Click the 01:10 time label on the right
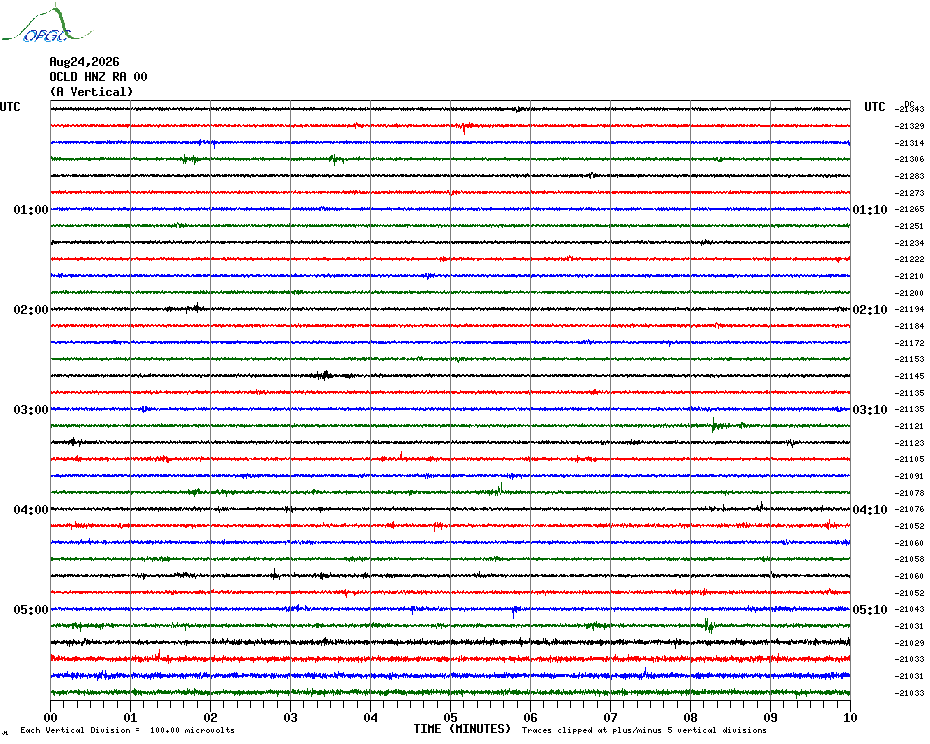The width and height of the screenshot is (930, 744). click(x=870, y=209)
